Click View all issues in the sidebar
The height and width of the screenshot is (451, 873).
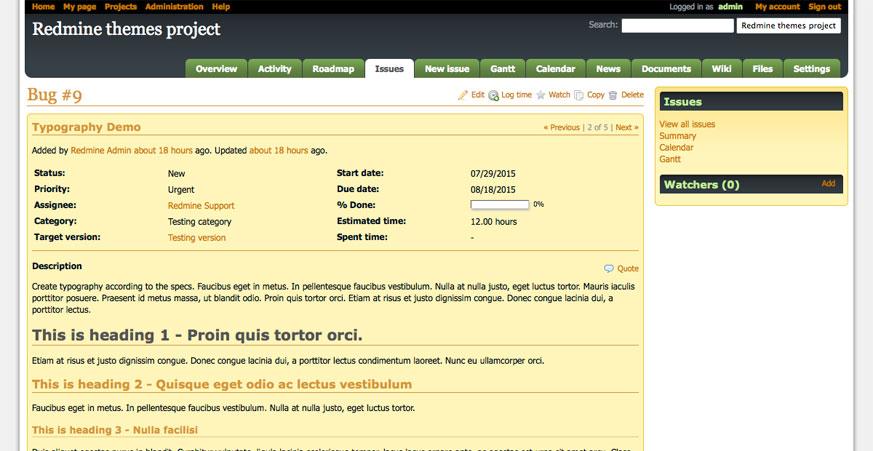click(x=687, y=124)
